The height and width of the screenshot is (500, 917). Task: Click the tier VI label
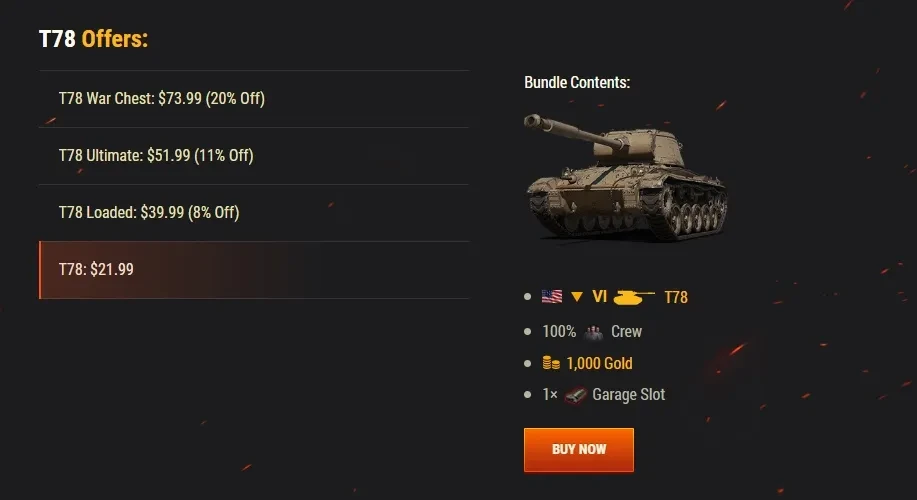[x=600, y=297]
